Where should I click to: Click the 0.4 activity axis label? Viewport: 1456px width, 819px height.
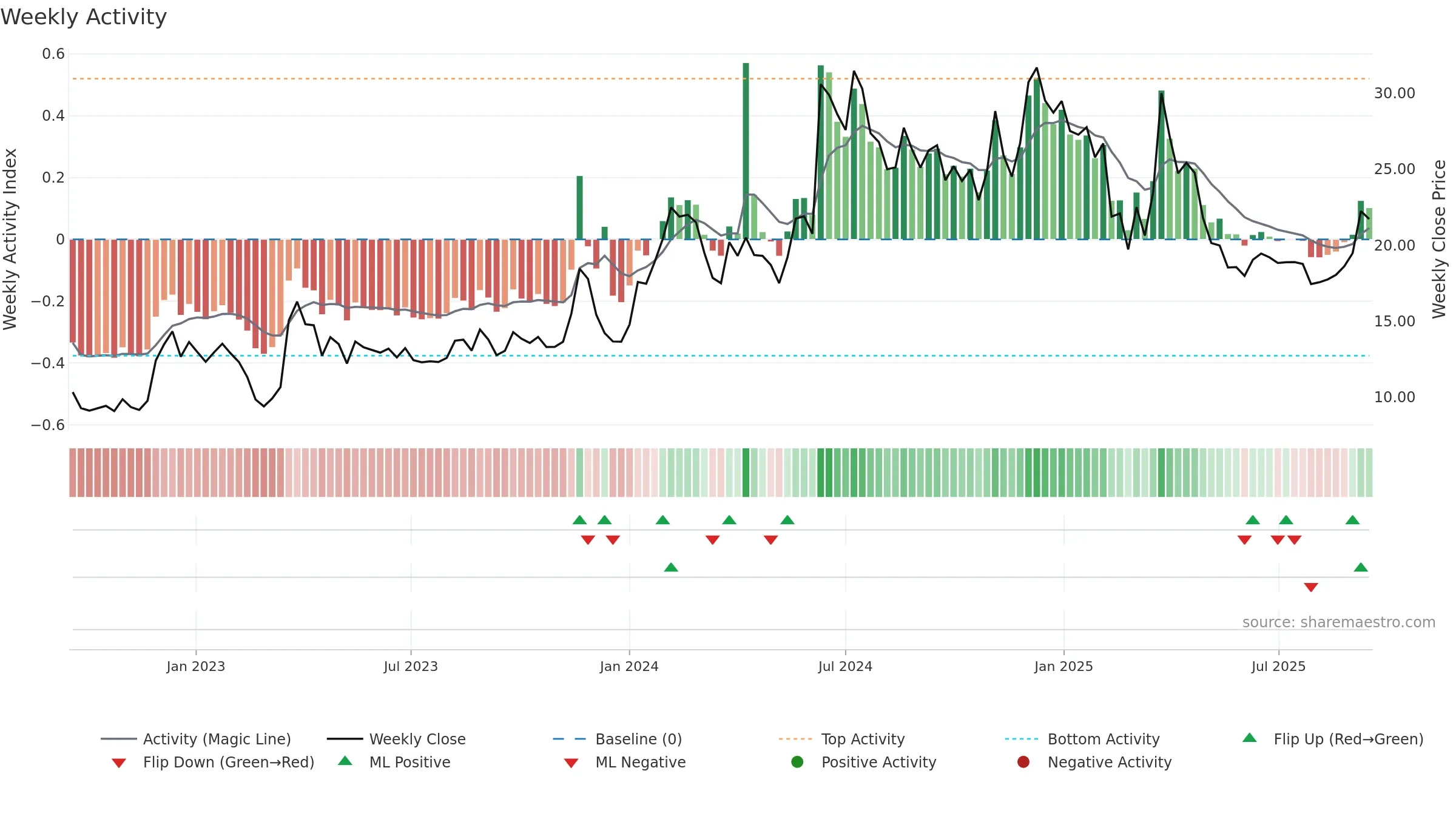point(53,116)
